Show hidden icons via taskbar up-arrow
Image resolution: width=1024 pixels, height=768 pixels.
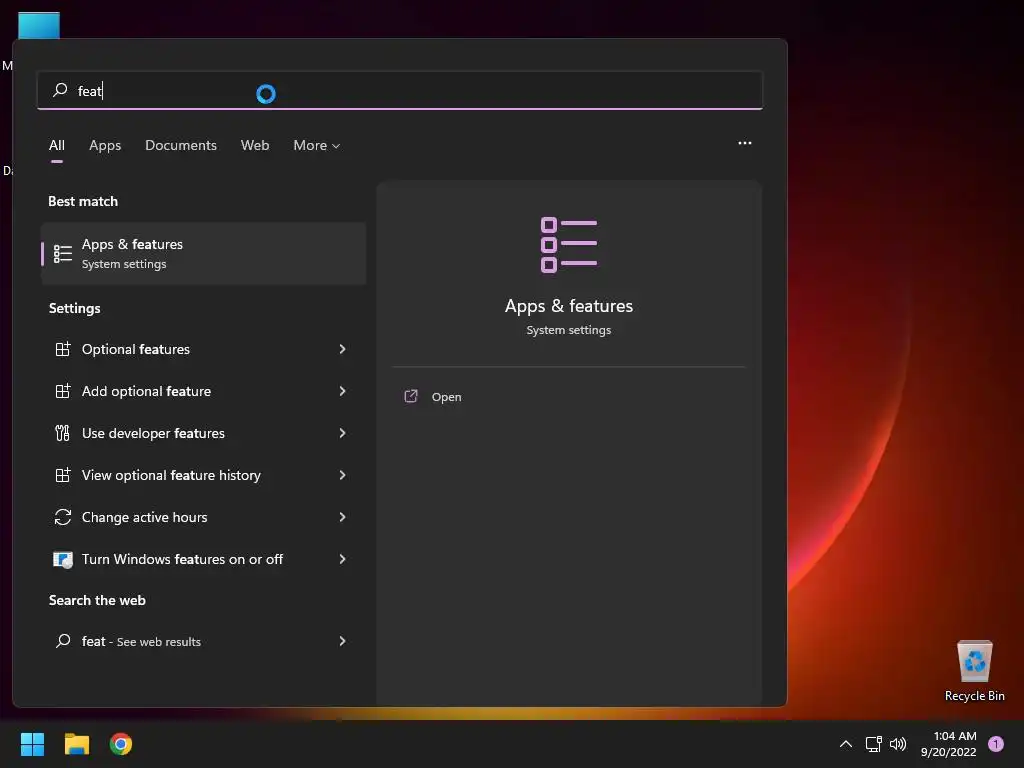pos(846,744)
